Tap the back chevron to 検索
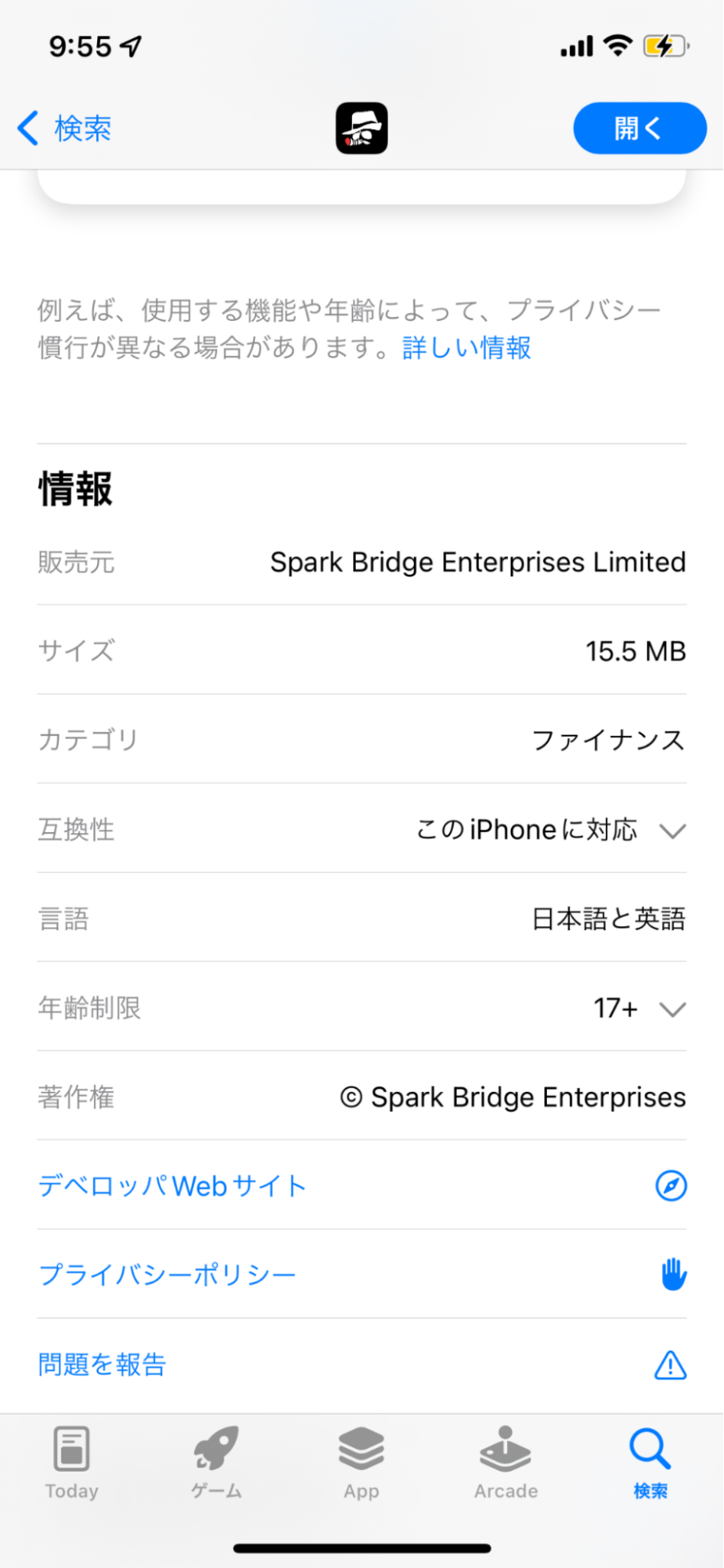 28,128
